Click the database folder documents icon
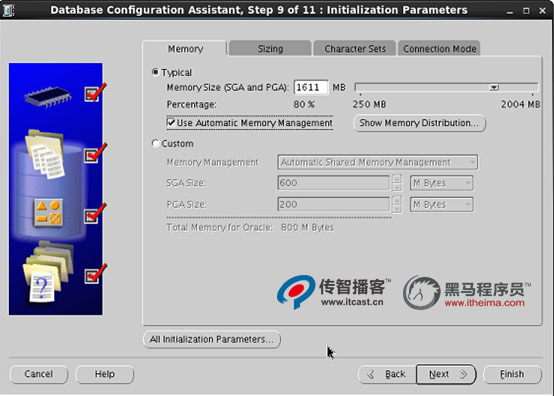554x396 pixels. pos(45,154)
